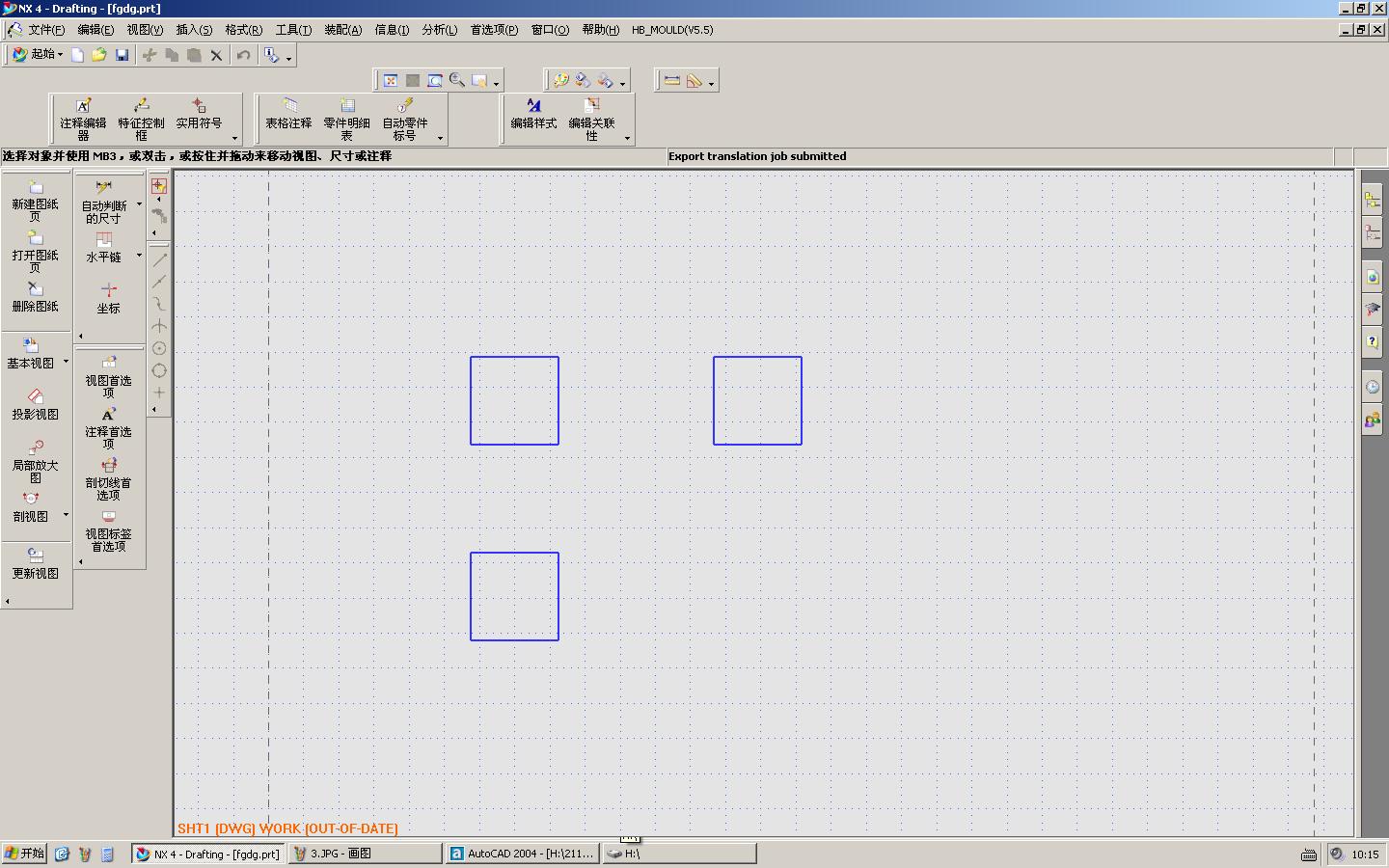Open 剖切线首选项 section line preferences
The image size is (1389, 868).
tap(108, 479)
